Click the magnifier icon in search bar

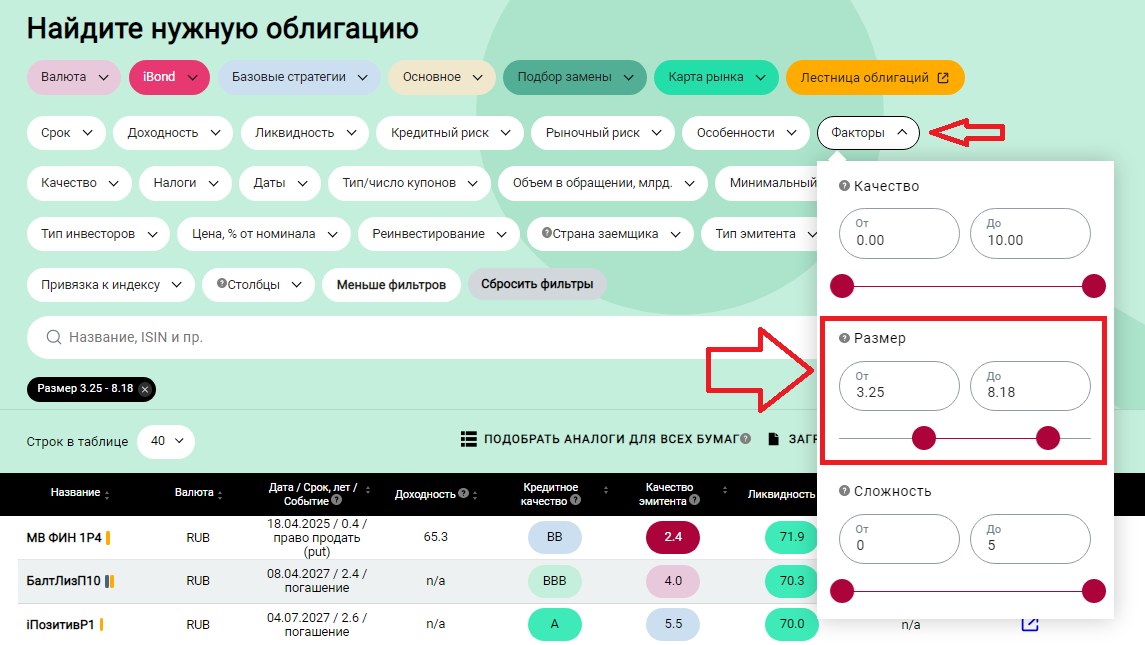[54, 338]
